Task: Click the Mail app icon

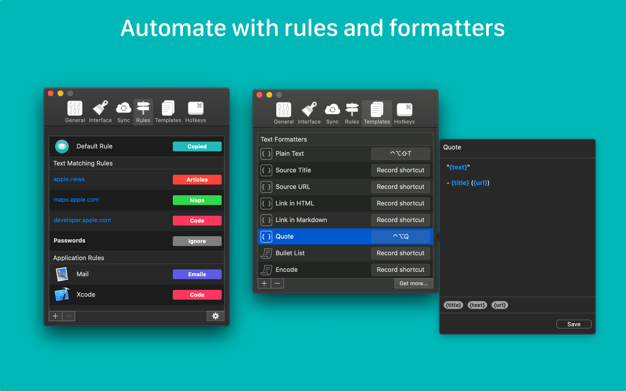Action: click(62, 274)
